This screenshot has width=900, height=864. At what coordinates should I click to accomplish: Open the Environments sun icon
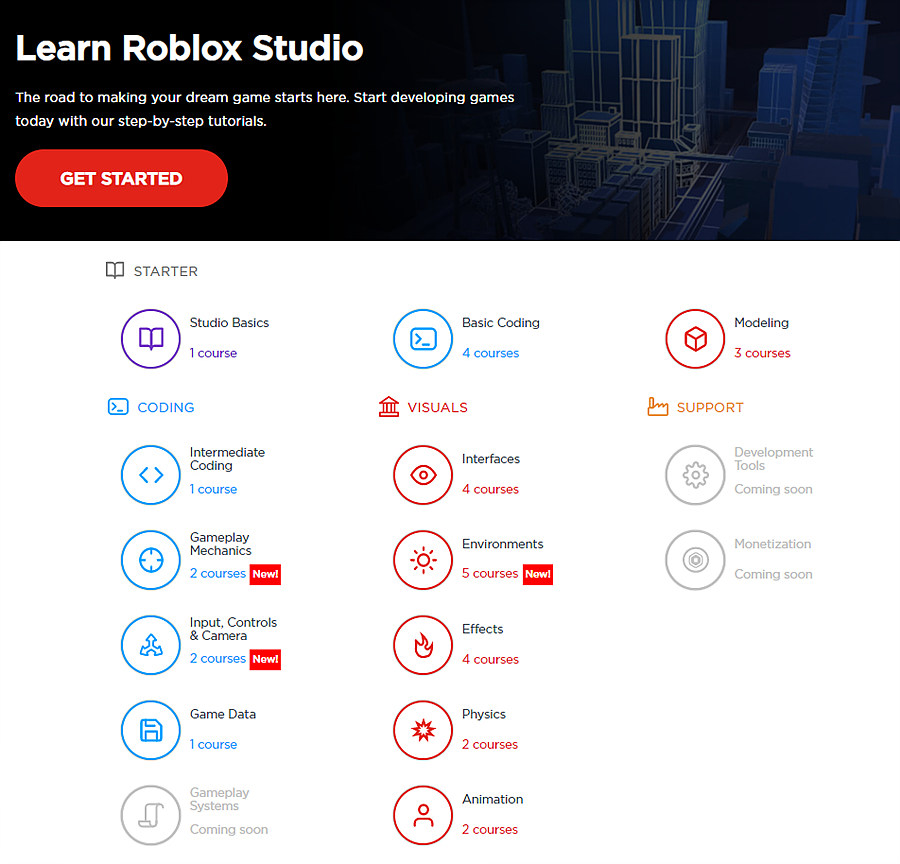[x=423, y=560]
